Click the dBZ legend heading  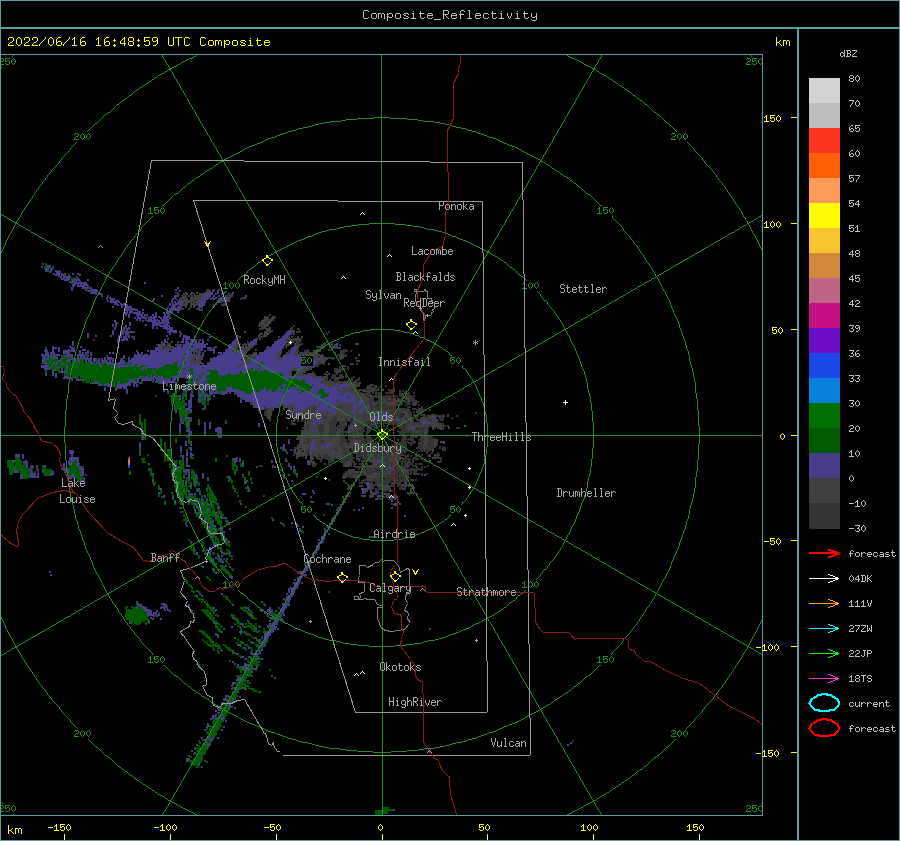point(848,53)
